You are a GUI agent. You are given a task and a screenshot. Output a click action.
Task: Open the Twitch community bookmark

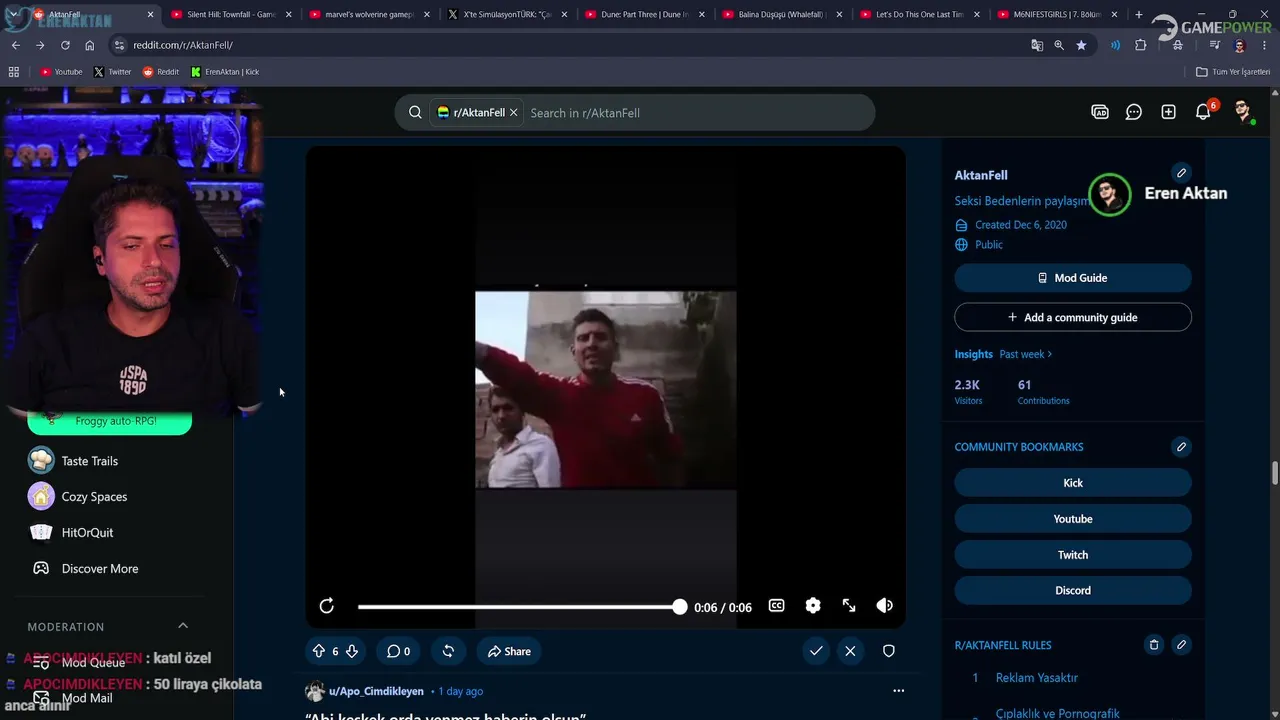coord(1073,555)
